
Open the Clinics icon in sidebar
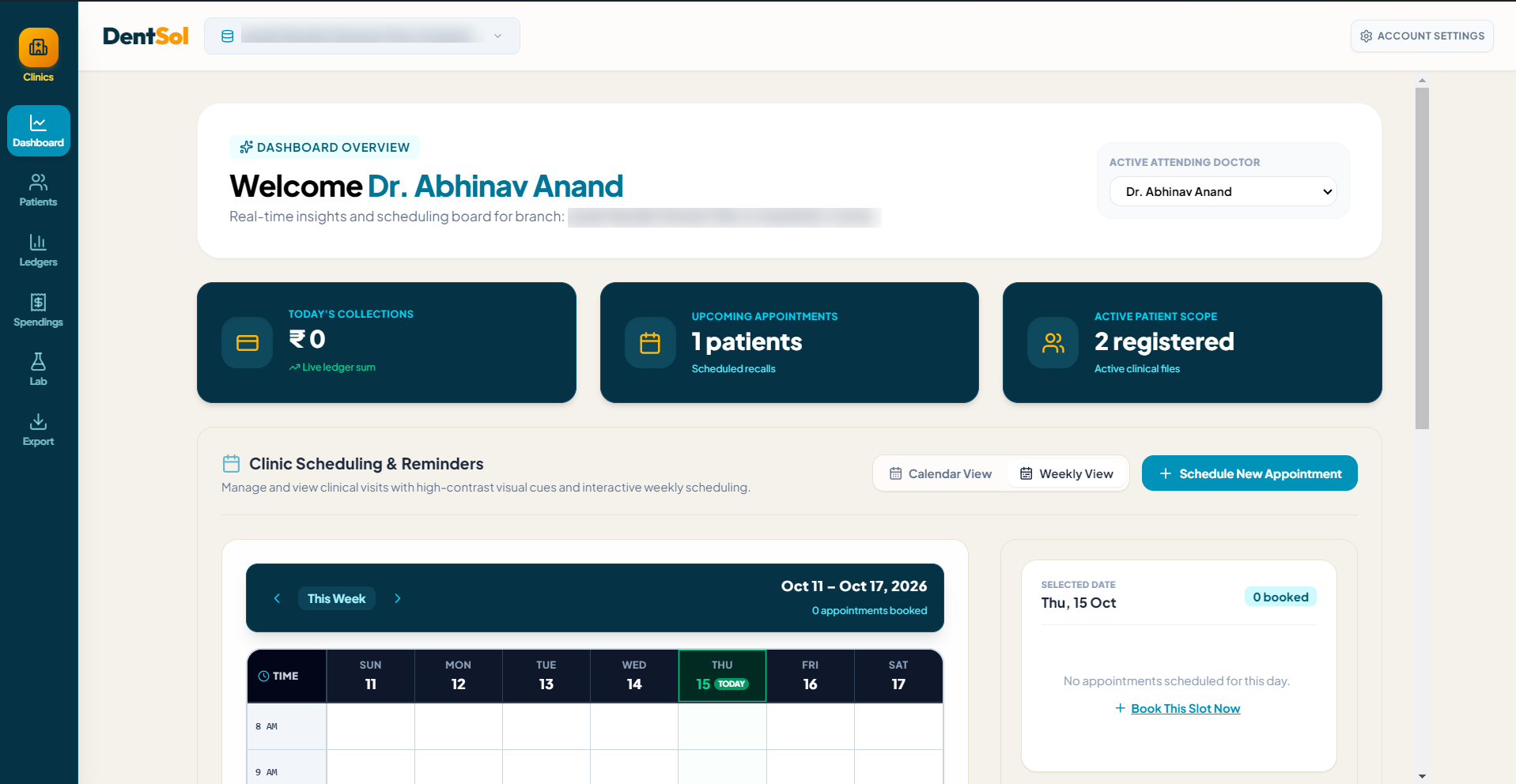(38, 48)
